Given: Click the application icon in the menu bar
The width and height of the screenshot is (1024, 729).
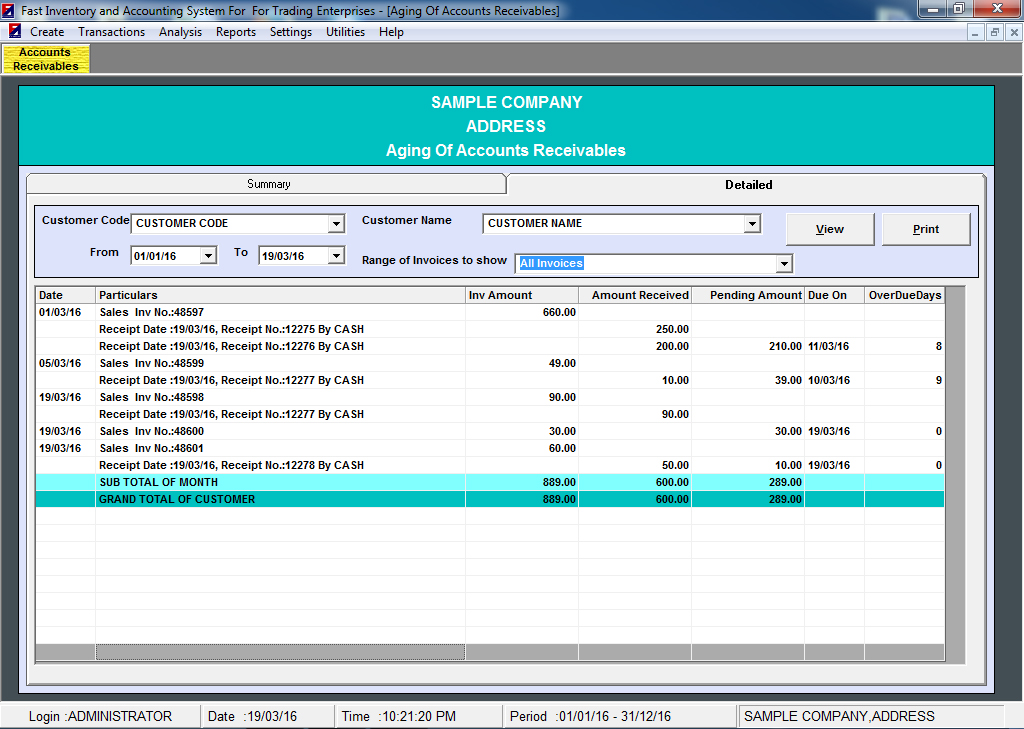Looking at the screenshot, I should pos(15,32).
